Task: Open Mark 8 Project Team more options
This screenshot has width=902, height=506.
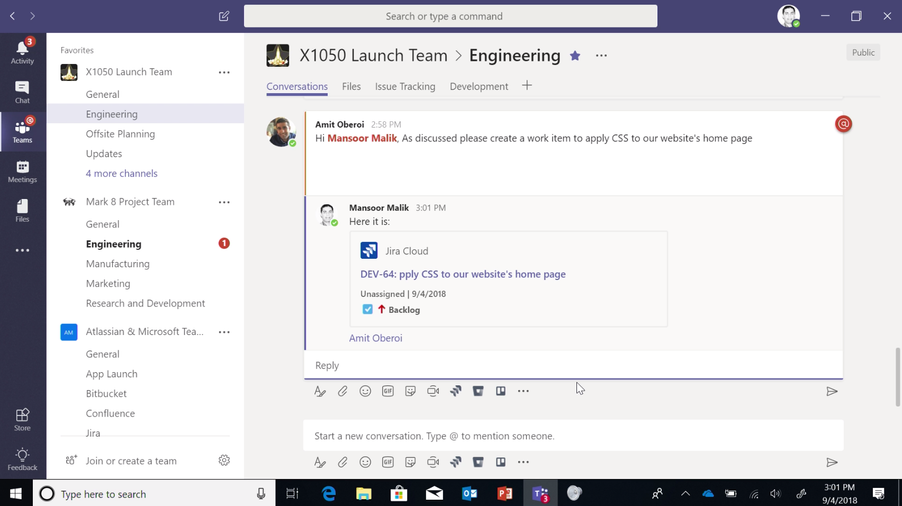Action: 224,202
